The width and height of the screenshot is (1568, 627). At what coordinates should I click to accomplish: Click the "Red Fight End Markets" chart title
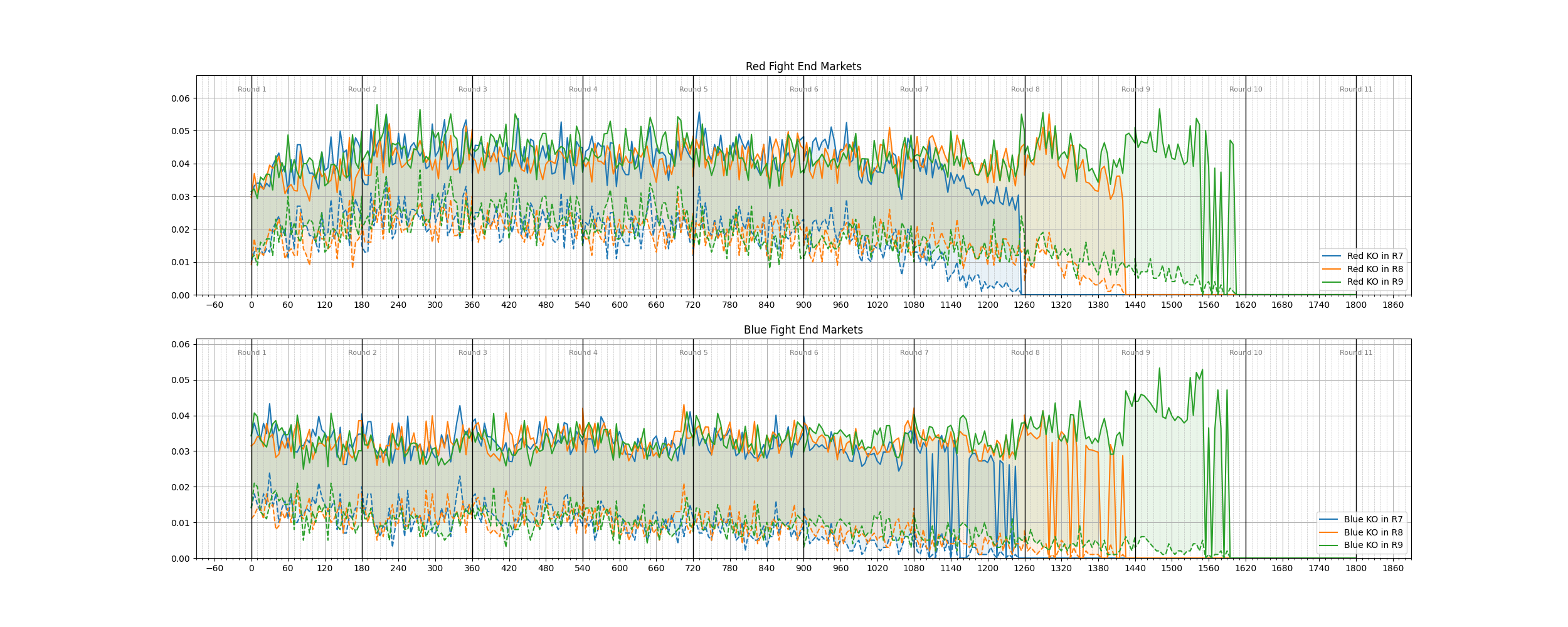803,66
